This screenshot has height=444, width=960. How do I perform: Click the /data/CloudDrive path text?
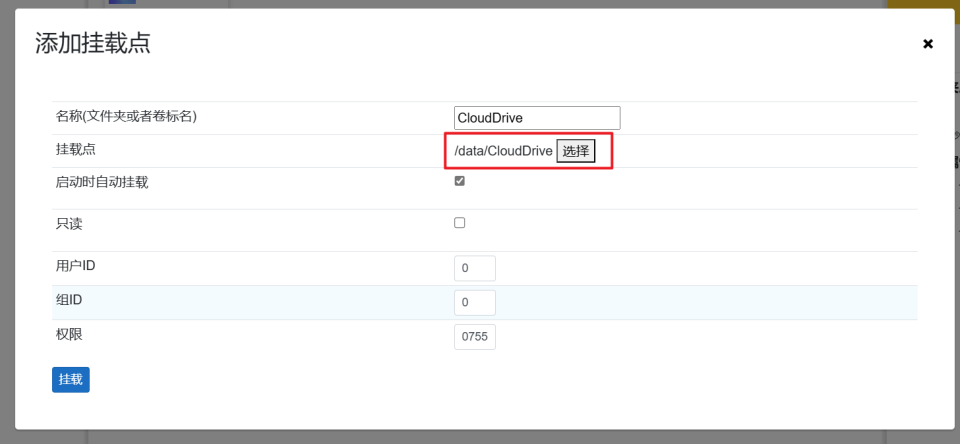(x=503, y=151)
